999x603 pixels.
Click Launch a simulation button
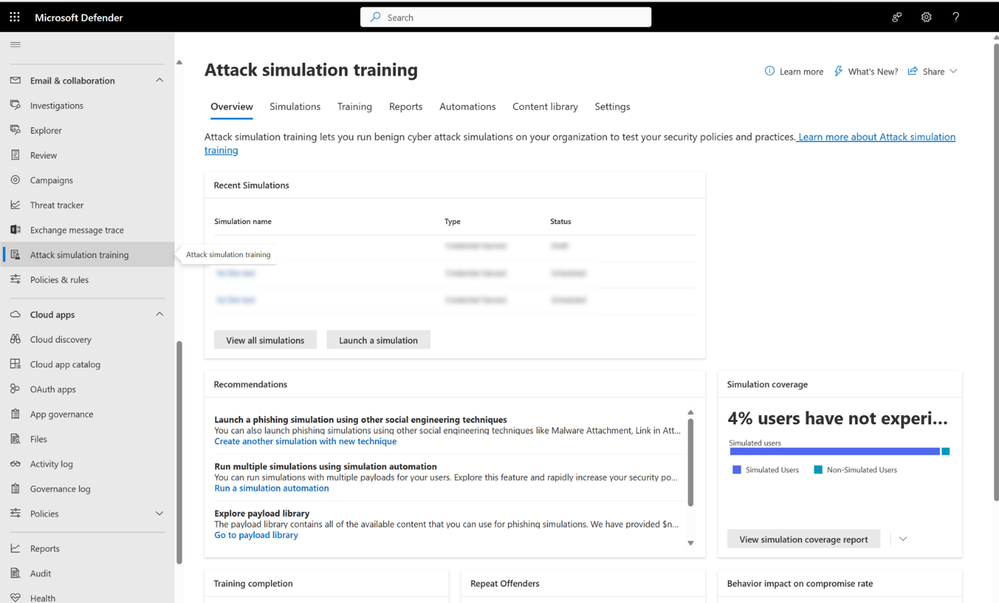(378, 340)
